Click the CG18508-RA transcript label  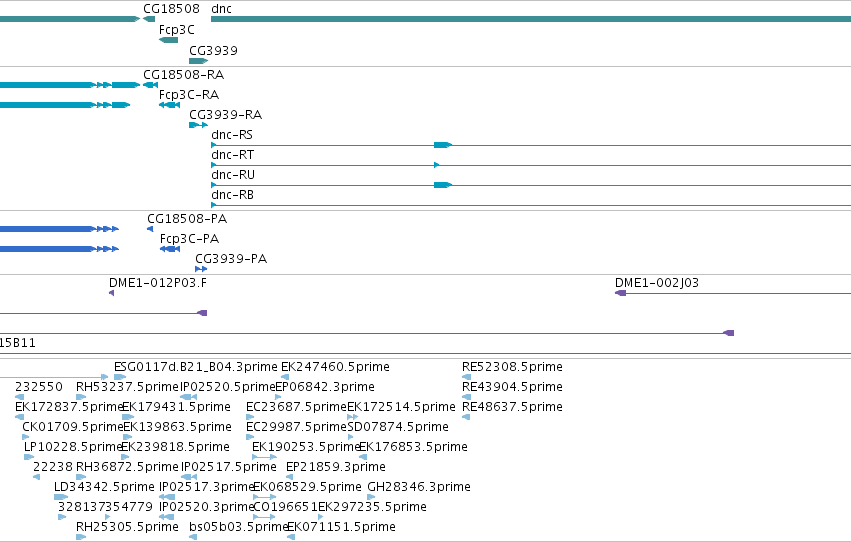coord(183,74)
